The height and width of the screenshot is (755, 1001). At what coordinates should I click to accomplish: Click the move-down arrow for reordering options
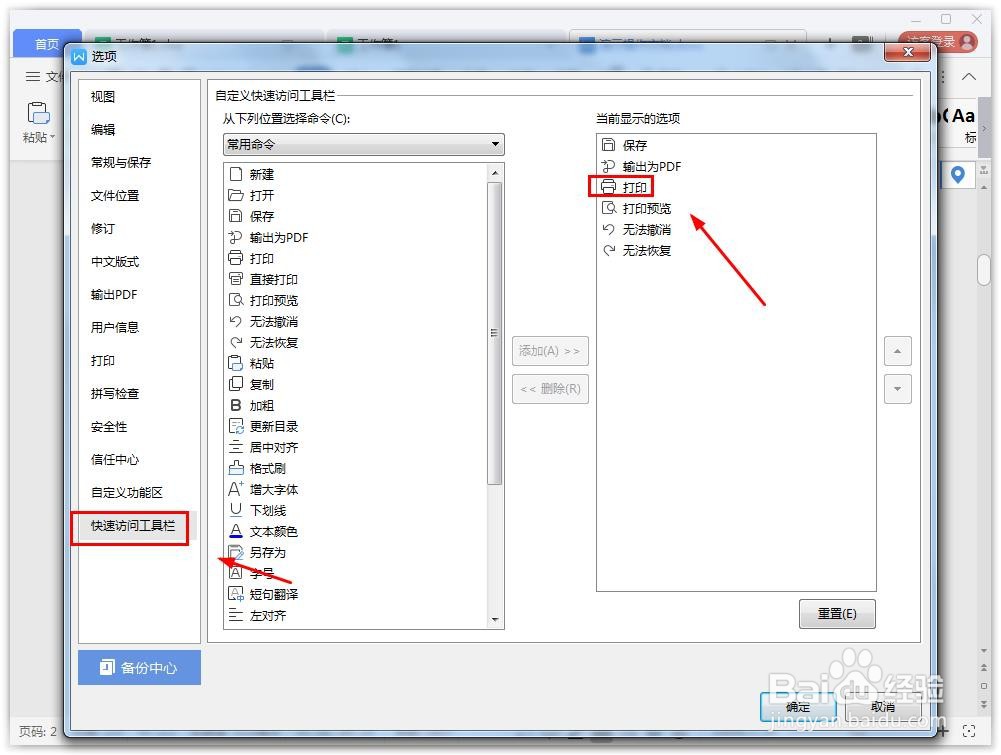click(897, 388)
